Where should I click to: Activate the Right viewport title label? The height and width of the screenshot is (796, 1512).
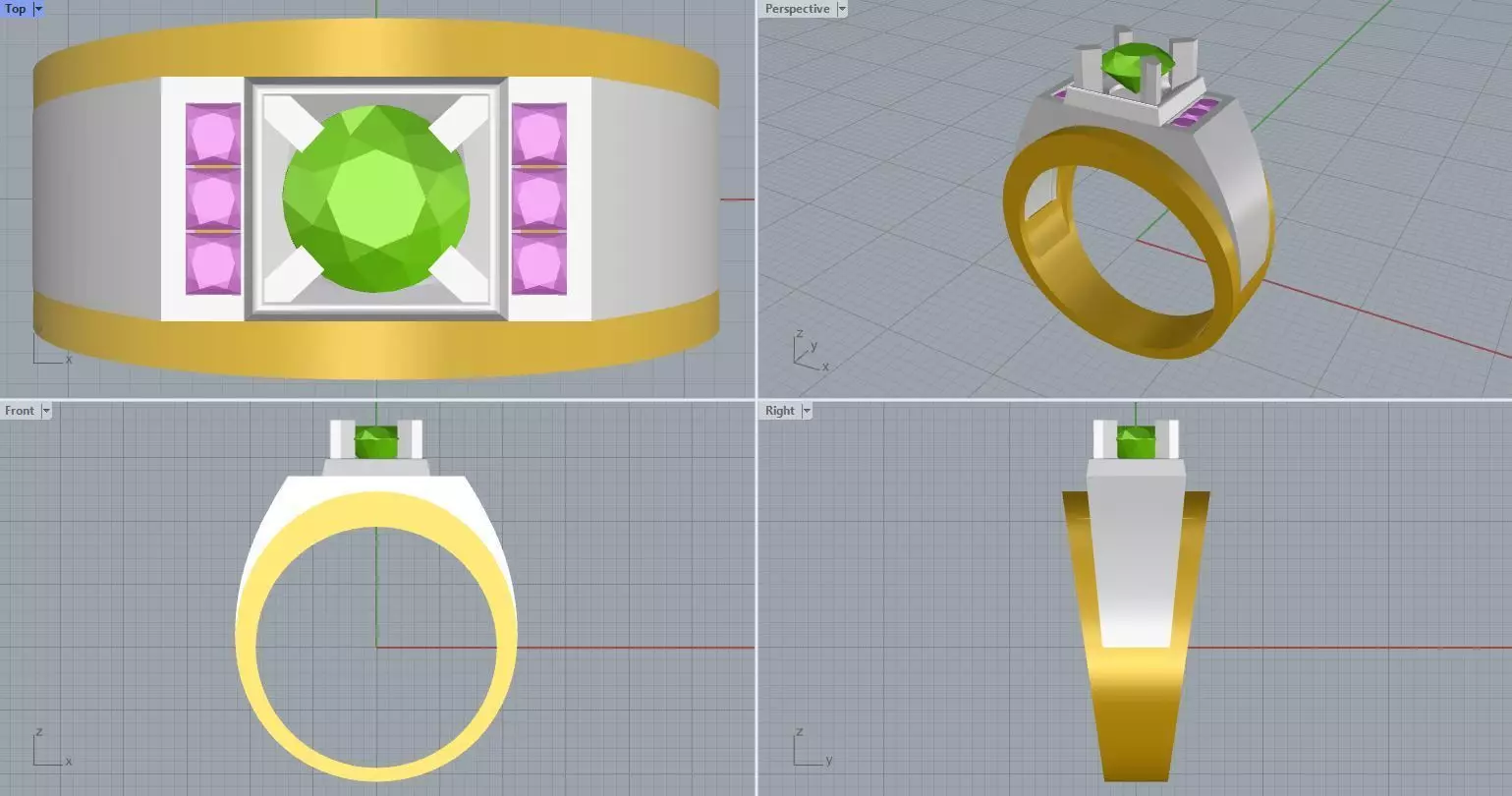(x=779, y=411)
